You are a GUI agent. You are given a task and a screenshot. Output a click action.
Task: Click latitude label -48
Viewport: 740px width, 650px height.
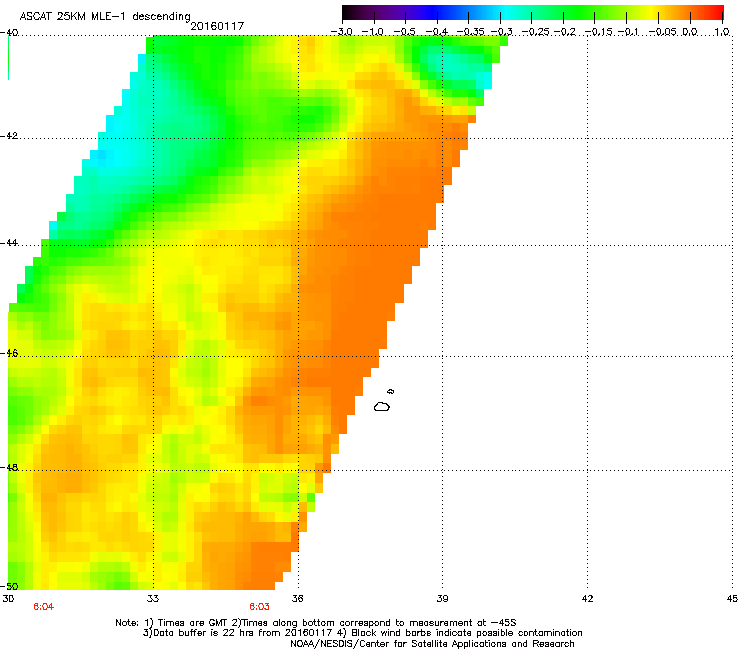9,467
